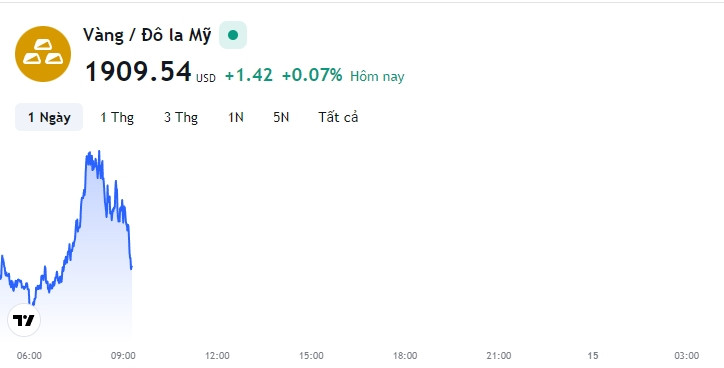The width and height of the screenshot is (724, 368).
Task: Click the 12:00 time axis label
Action: tap(217, 356)
